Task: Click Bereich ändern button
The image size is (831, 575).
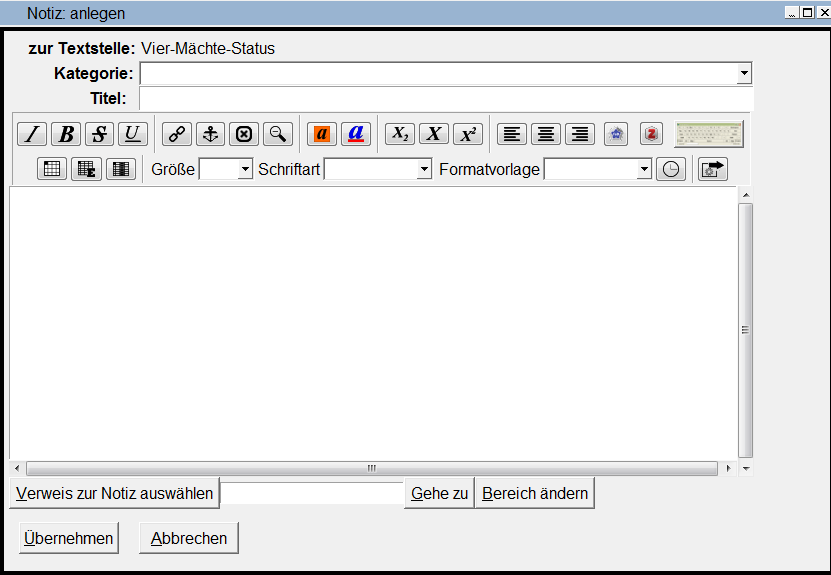Action: 535,493
